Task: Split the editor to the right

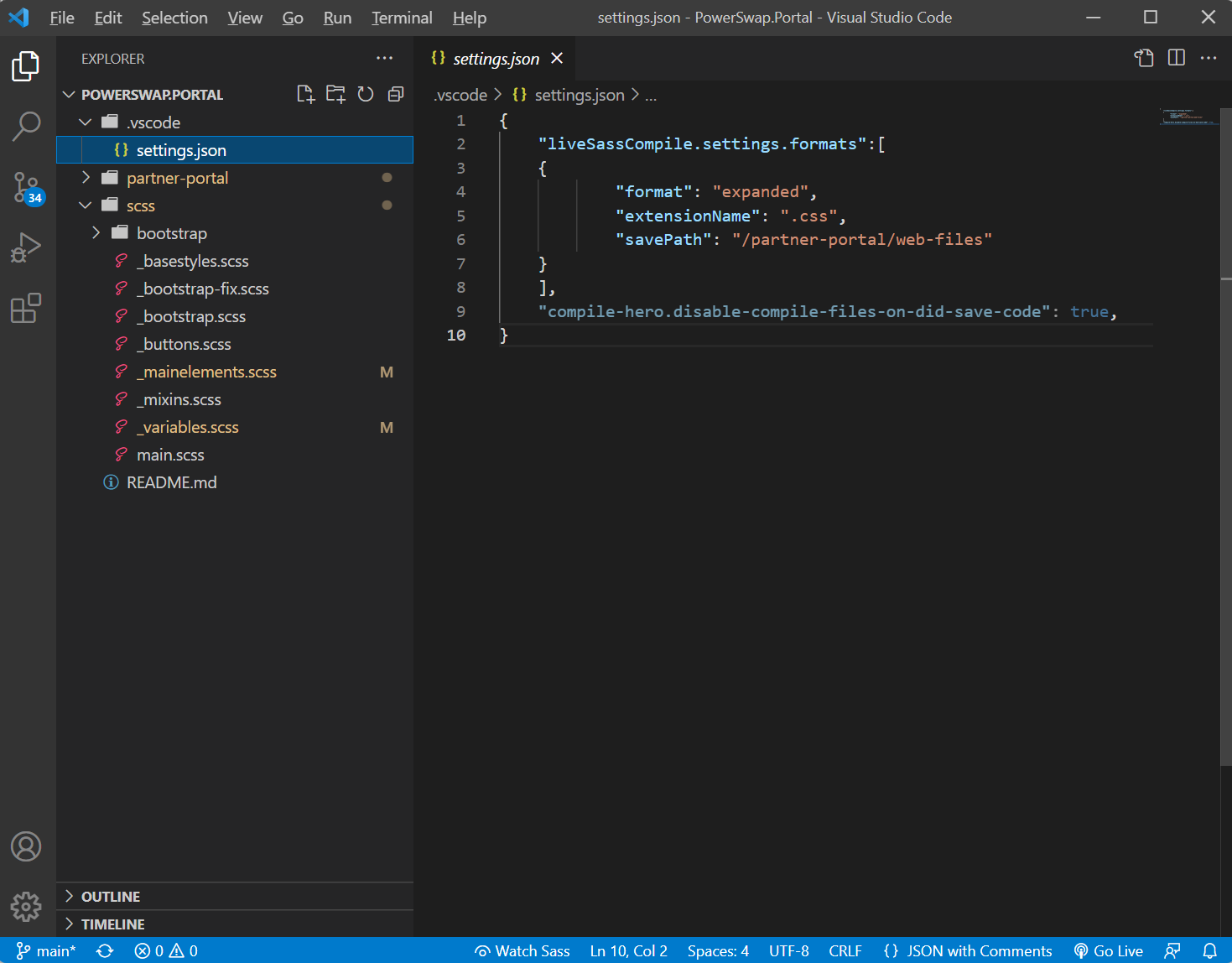Action: tap(1177, 58)
